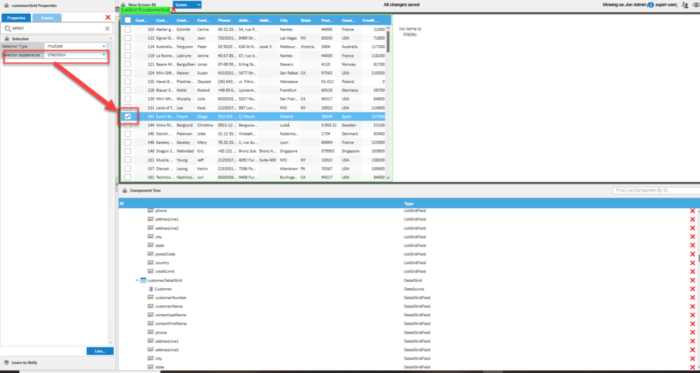The height and width of the screenshot is (373, 700).
Task: Select the Properties tab
Action: pyautogui.click(x=16, y=18)
